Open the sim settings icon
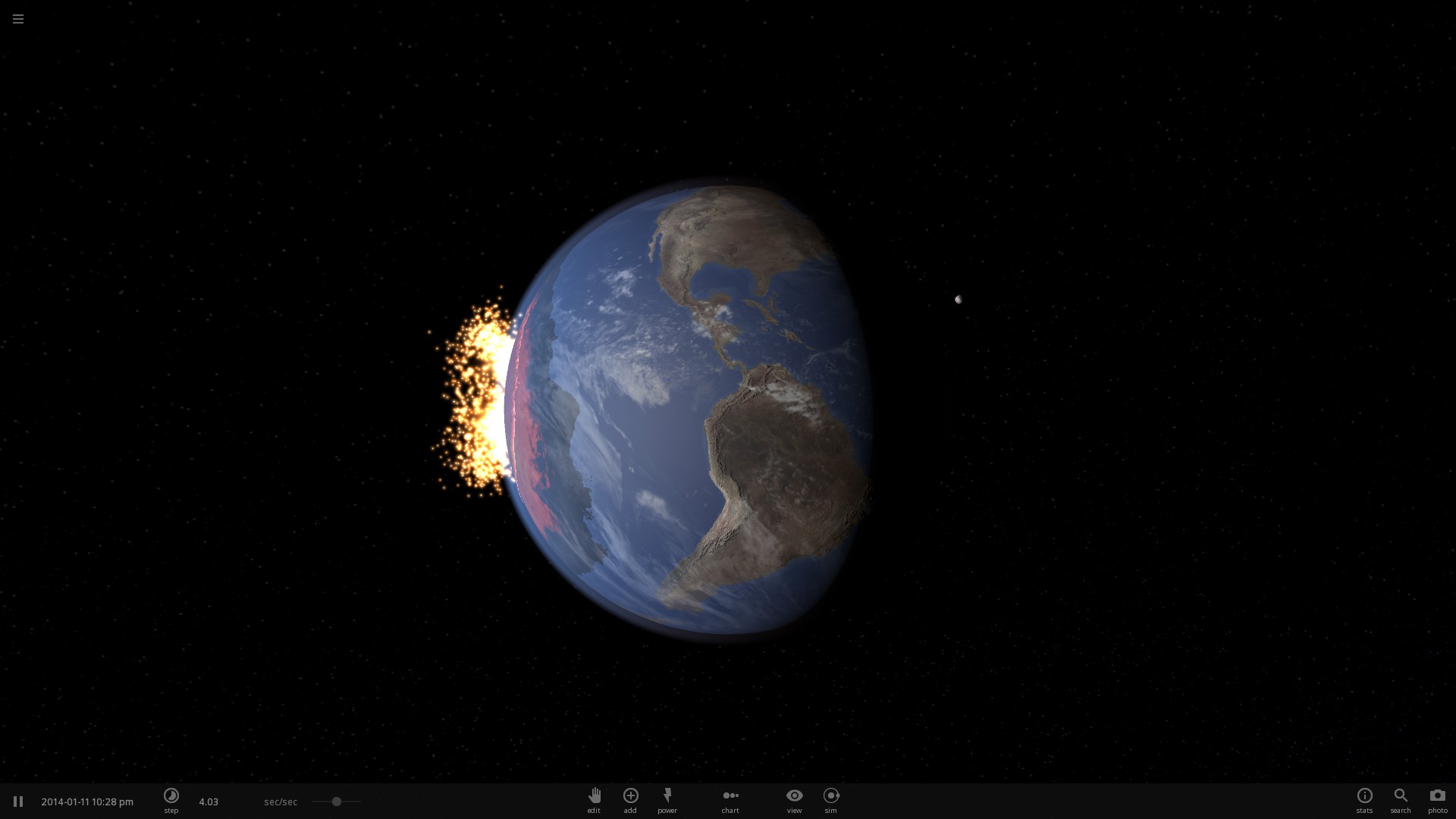This screenshot has height=819, width=1456. pos(831,795)
